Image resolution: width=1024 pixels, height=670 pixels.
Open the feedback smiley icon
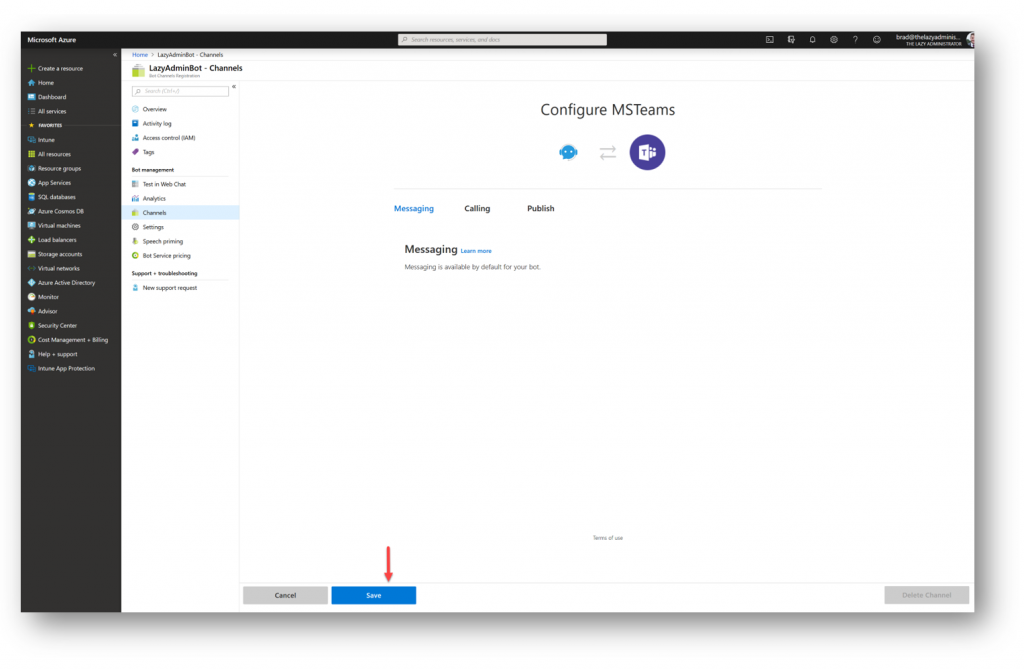click(876, 40)
